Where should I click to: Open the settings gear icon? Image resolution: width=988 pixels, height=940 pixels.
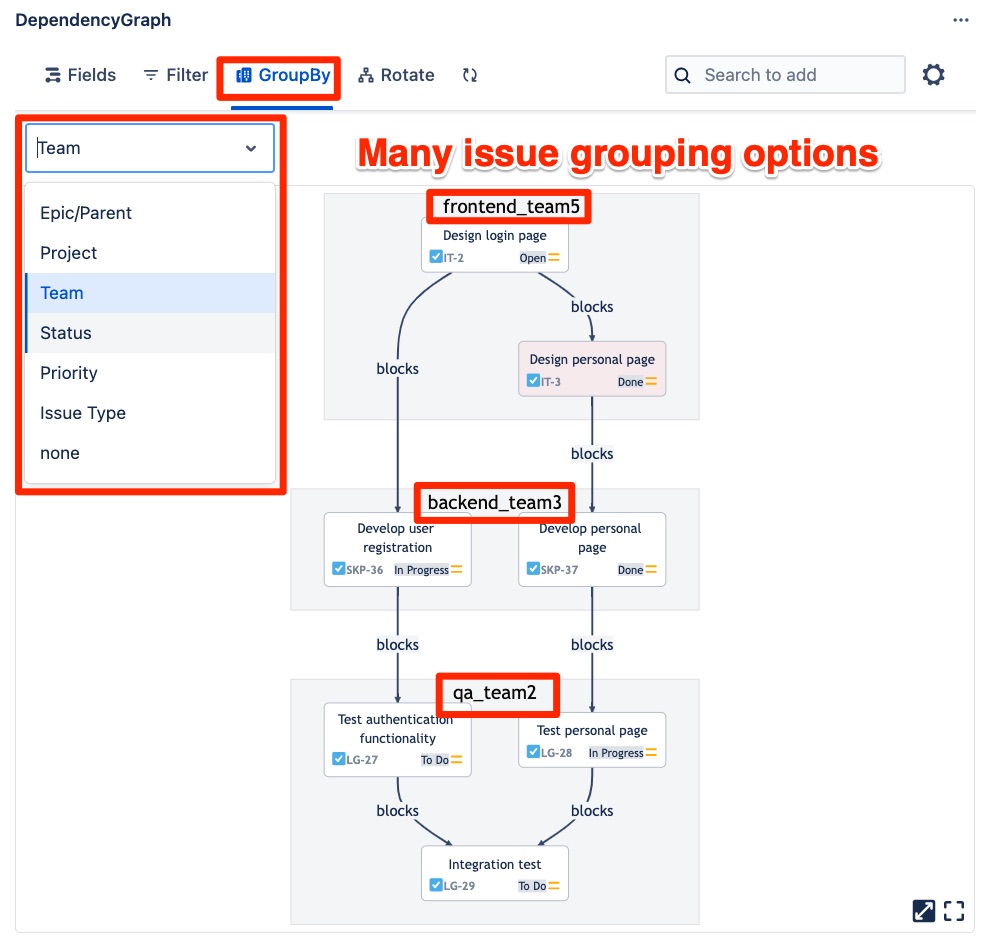(x=933, y=75)
